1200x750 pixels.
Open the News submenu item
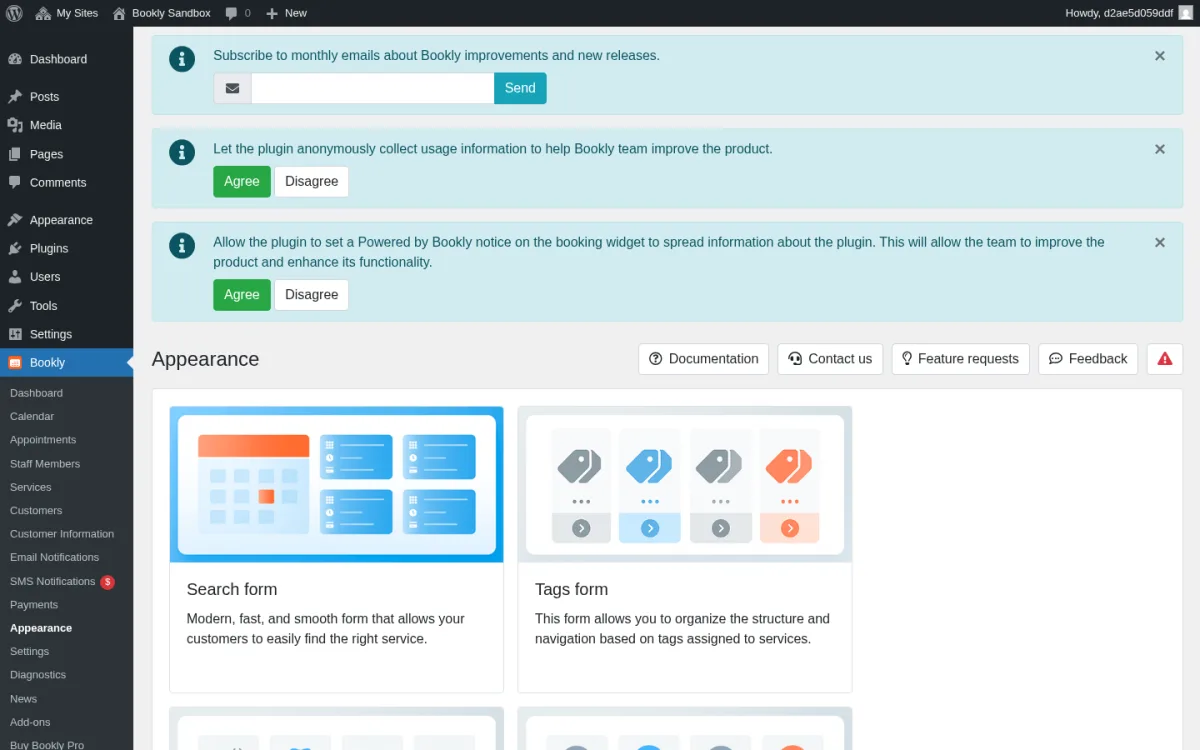[x=23, y=699]
